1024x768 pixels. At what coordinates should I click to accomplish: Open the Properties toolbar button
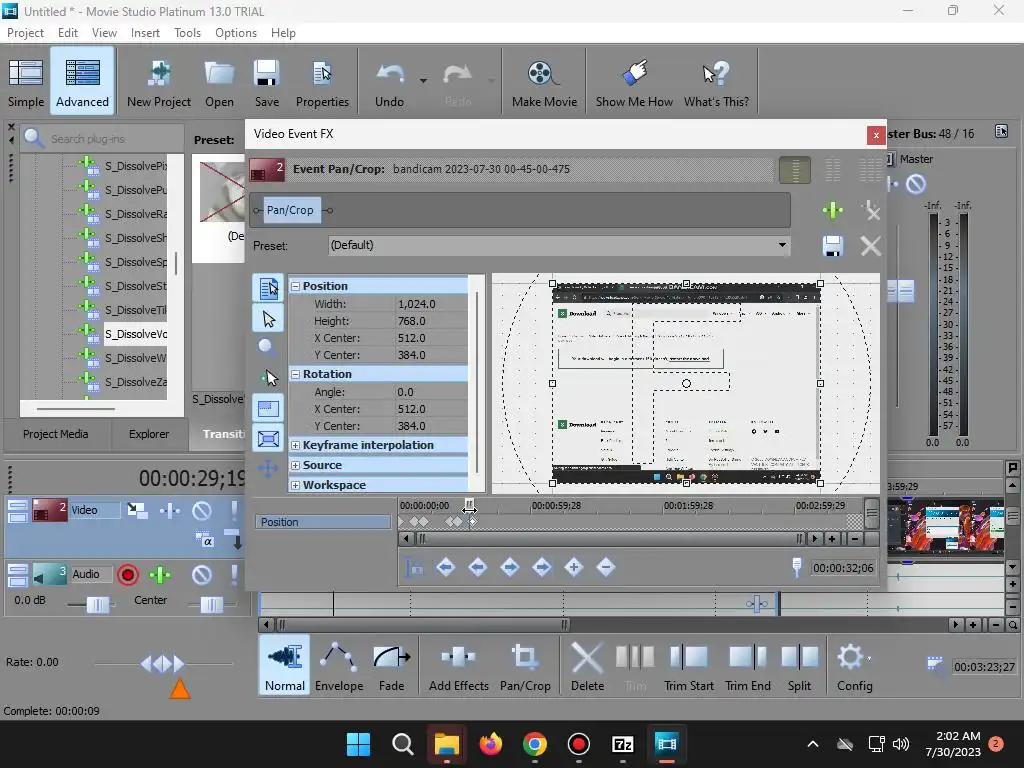coord(322,84)
